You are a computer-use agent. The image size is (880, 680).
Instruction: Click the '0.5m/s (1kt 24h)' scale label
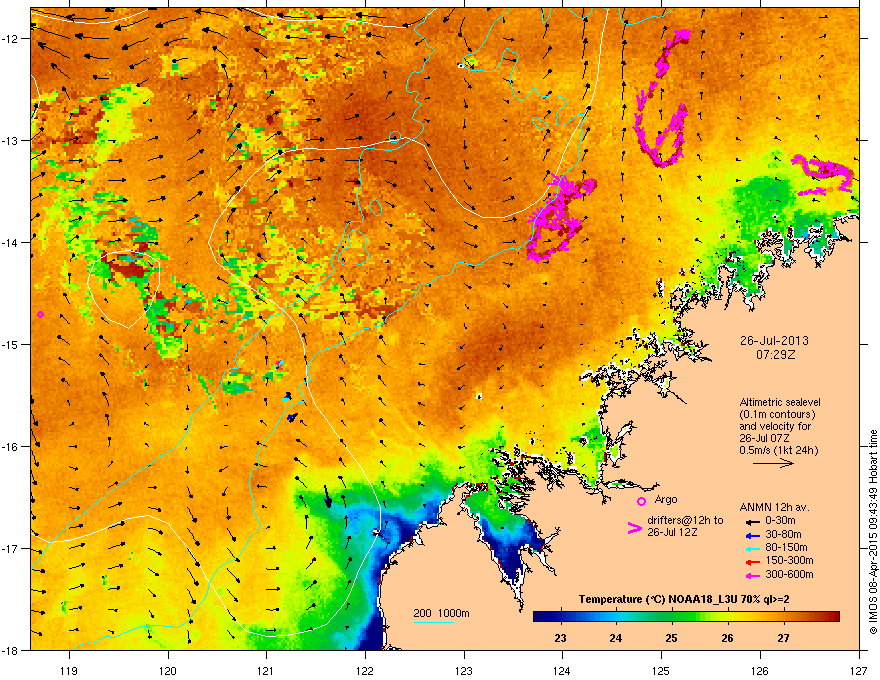click(x=778, y=450)
